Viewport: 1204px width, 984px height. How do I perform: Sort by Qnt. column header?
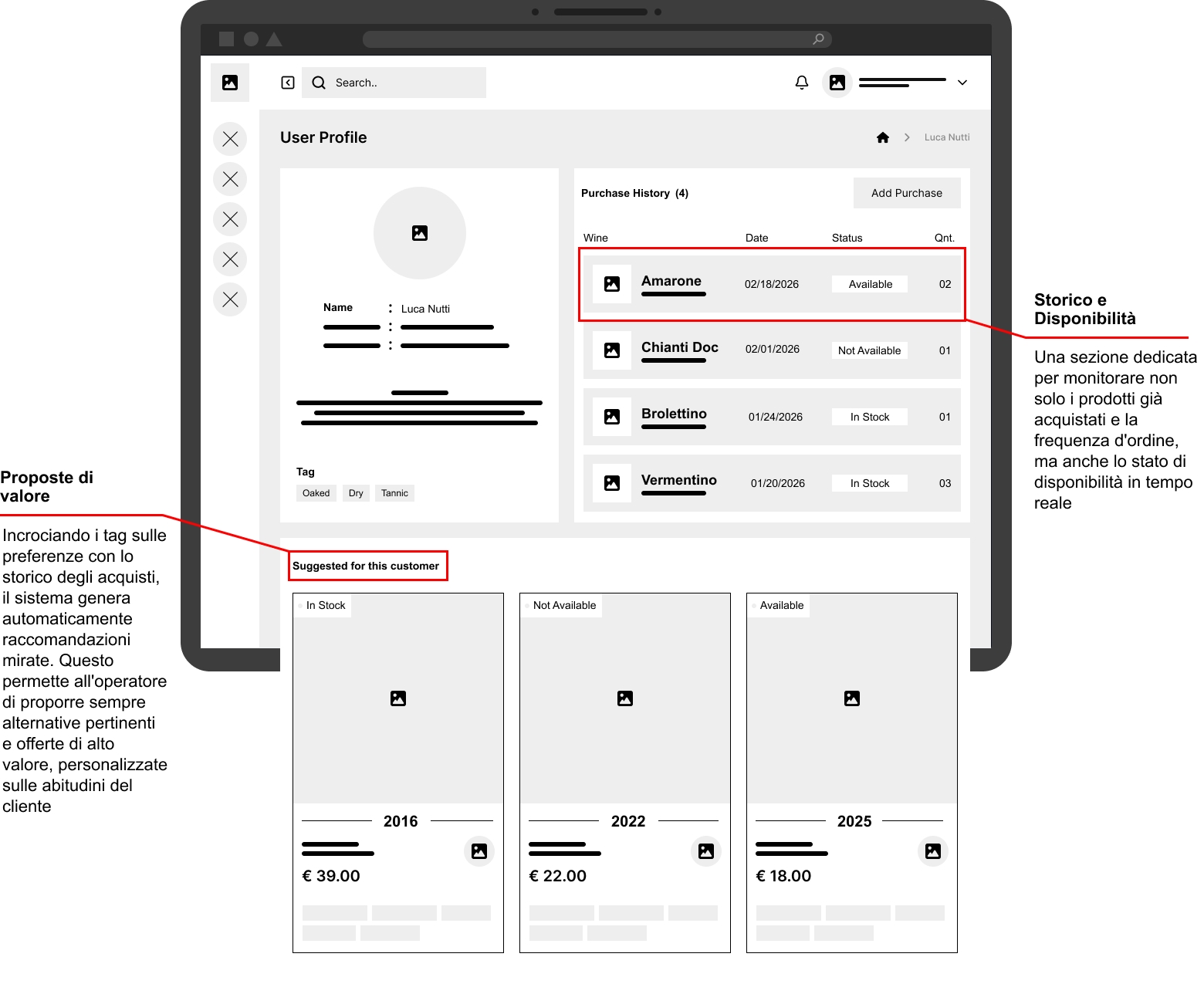pyautogui.click(x=945, y=238)
